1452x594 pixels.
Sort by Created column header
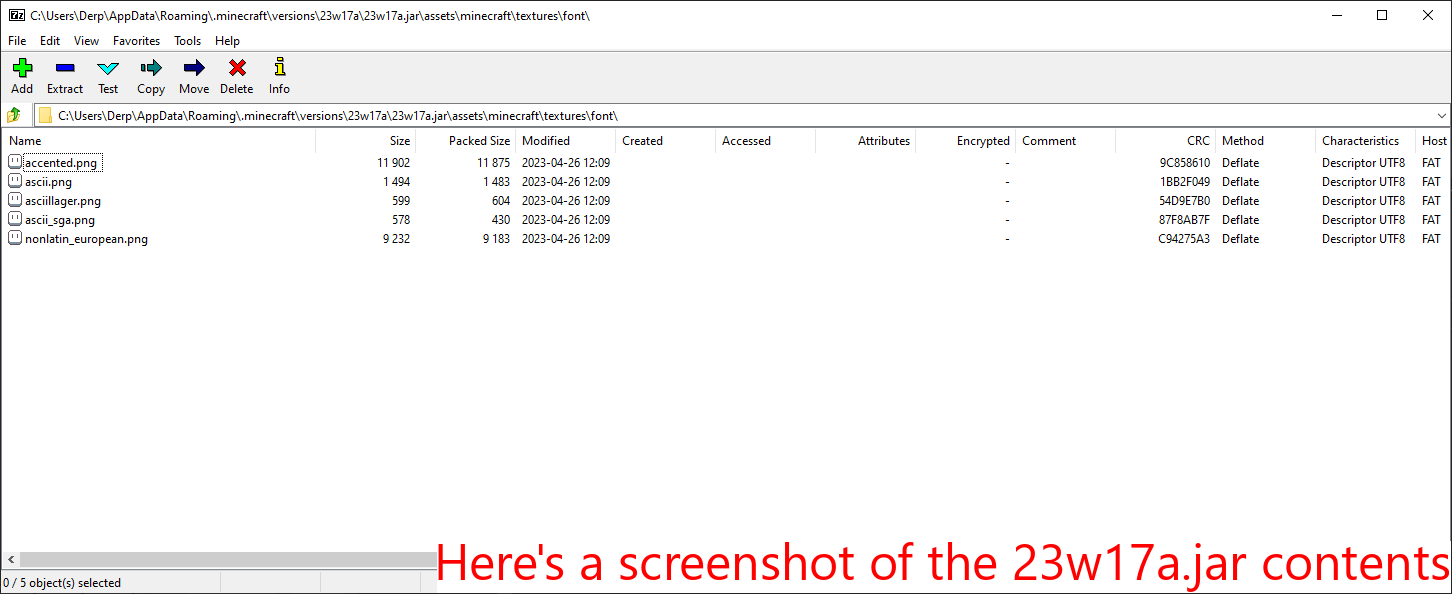pos(666,141)
